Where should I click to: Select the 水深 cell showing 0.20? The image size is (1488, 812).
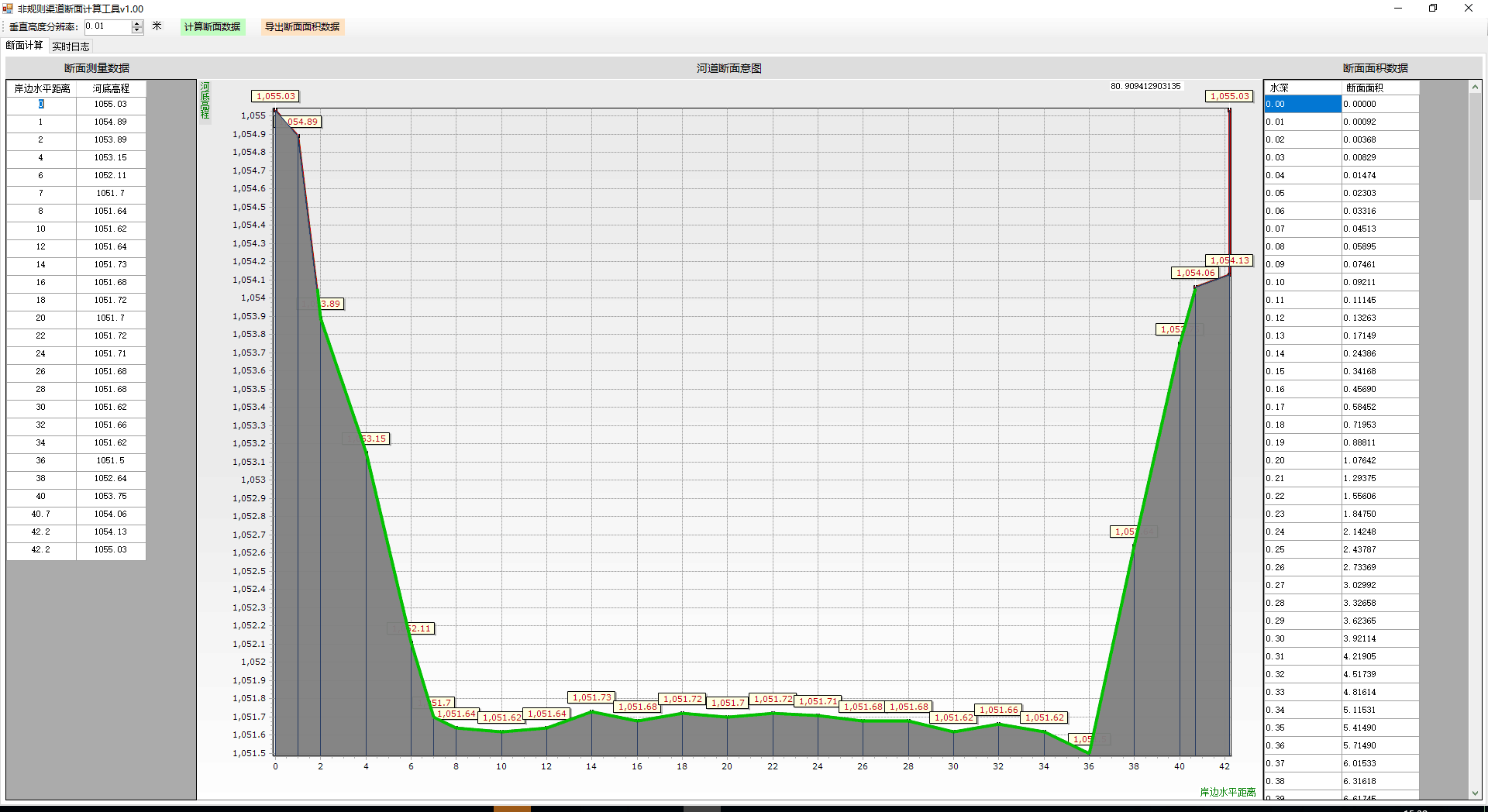click(x=1302, y=461)
